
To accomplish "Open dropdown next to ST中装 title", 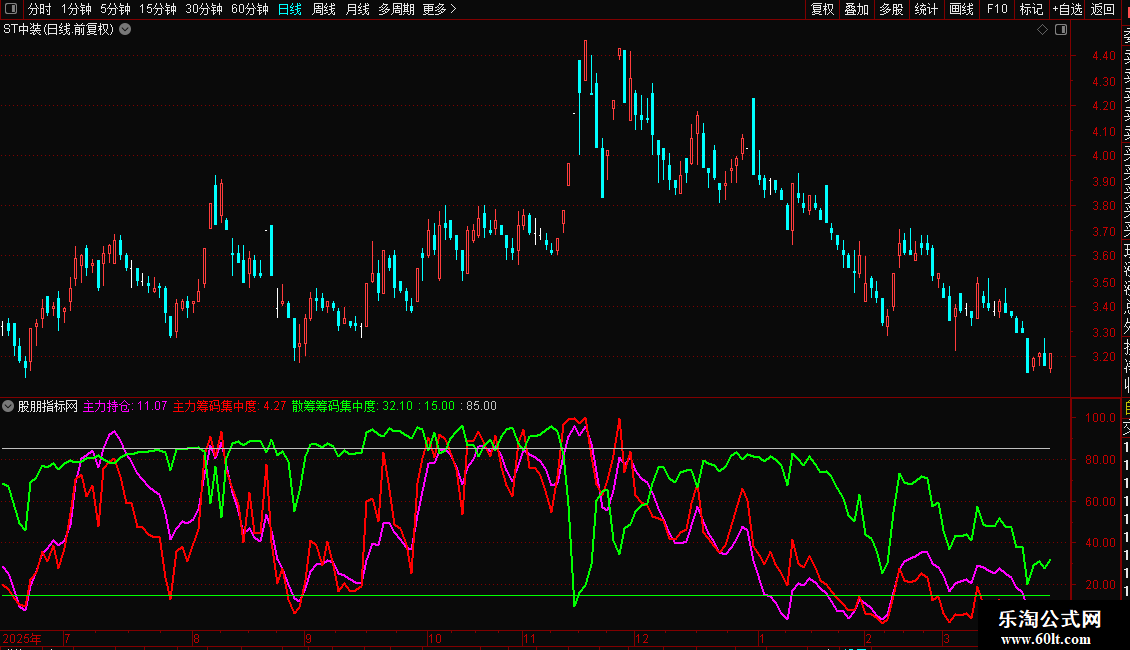I will coord(125,30).
